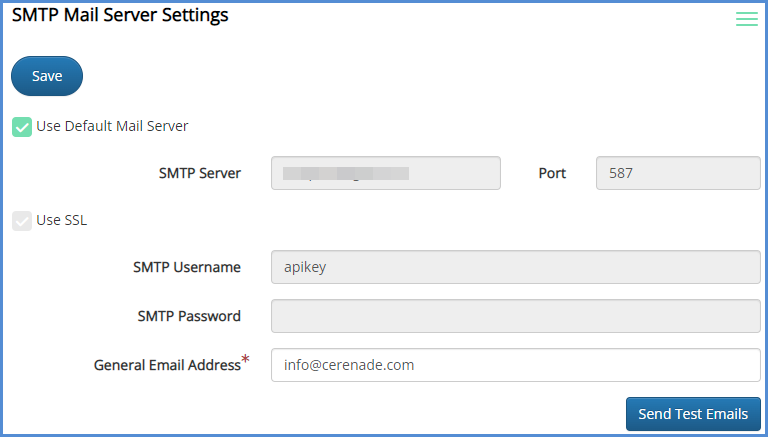The image size is (768, 437).
Task: Click the Save button
Action: (x=47, y=76)
